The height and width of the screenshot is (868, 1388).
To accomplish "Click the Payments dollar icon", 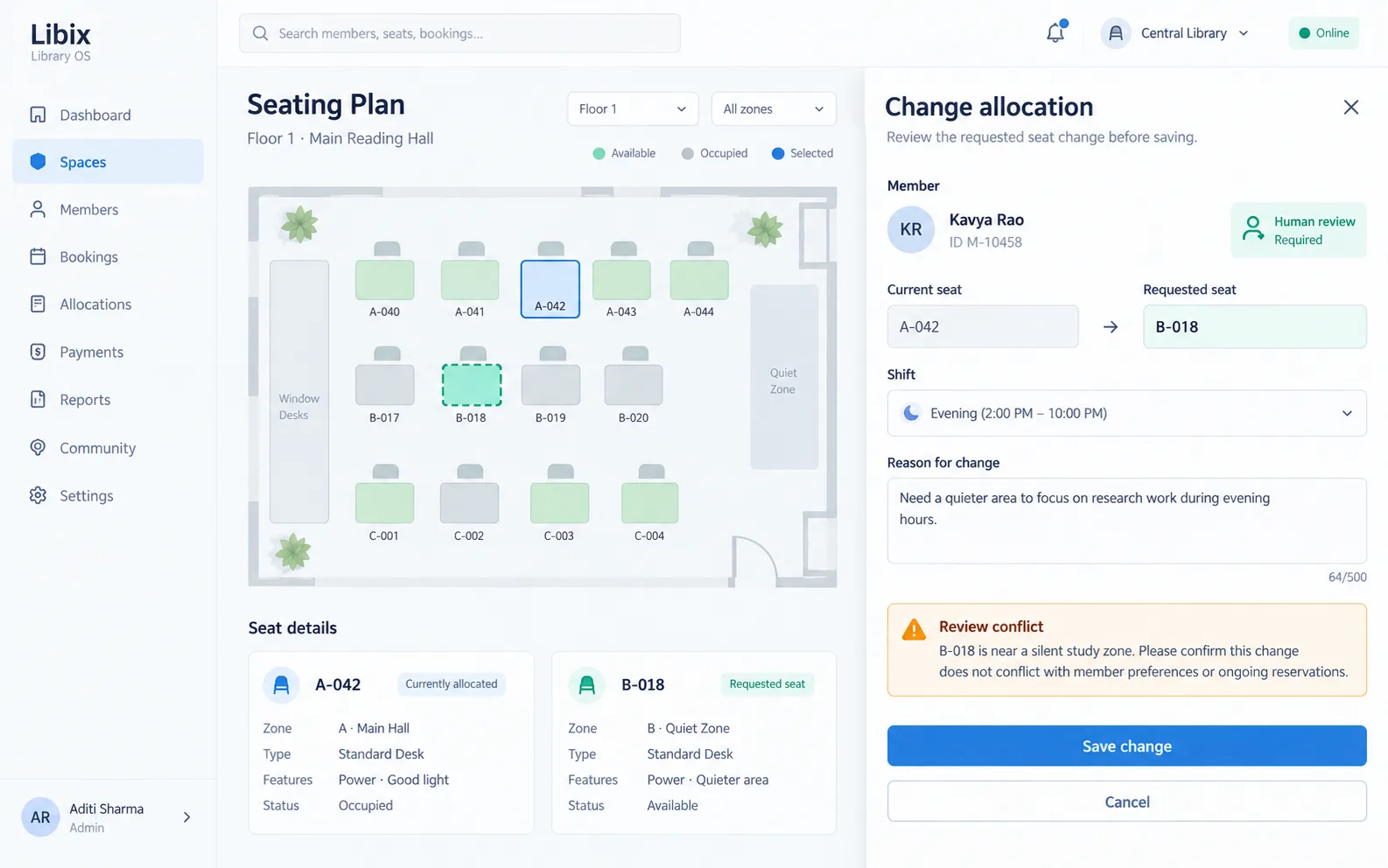I will (x=38, y=352).
